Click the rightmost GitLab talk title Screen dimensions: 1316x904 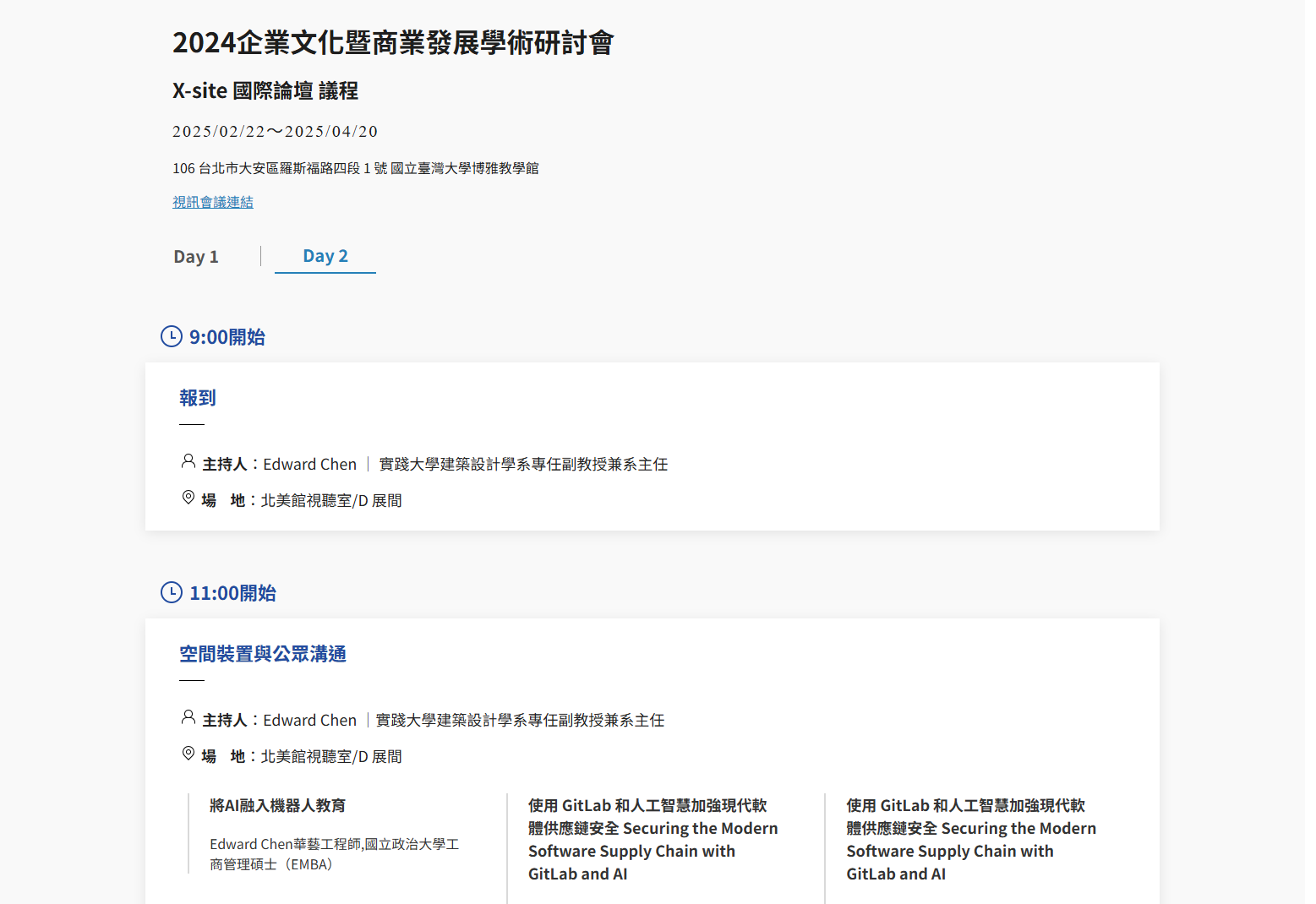point(971,840)
